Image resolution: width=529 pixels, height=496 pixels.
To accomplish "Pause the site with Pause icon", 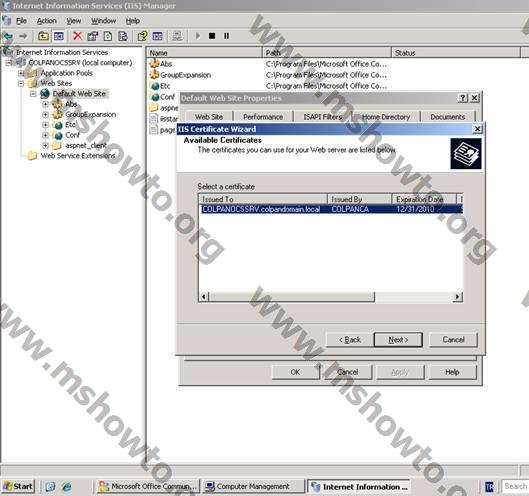I will coord(226,36).
